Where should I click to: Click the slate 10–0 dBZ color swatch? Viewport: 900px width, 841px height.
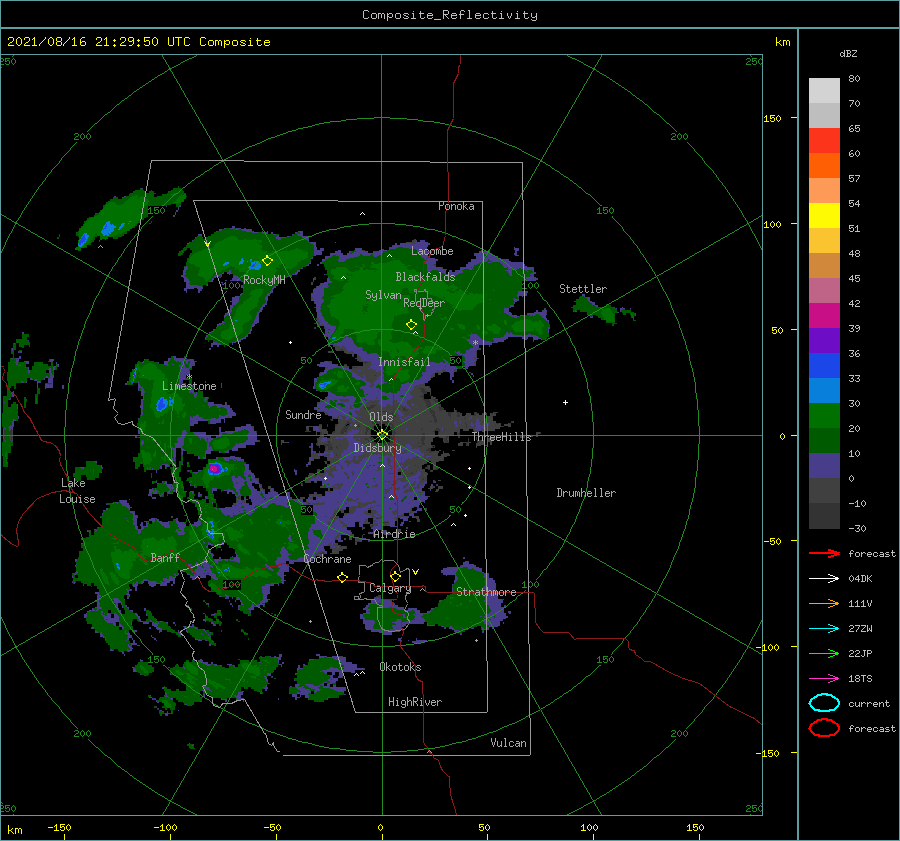pos(824,466)
